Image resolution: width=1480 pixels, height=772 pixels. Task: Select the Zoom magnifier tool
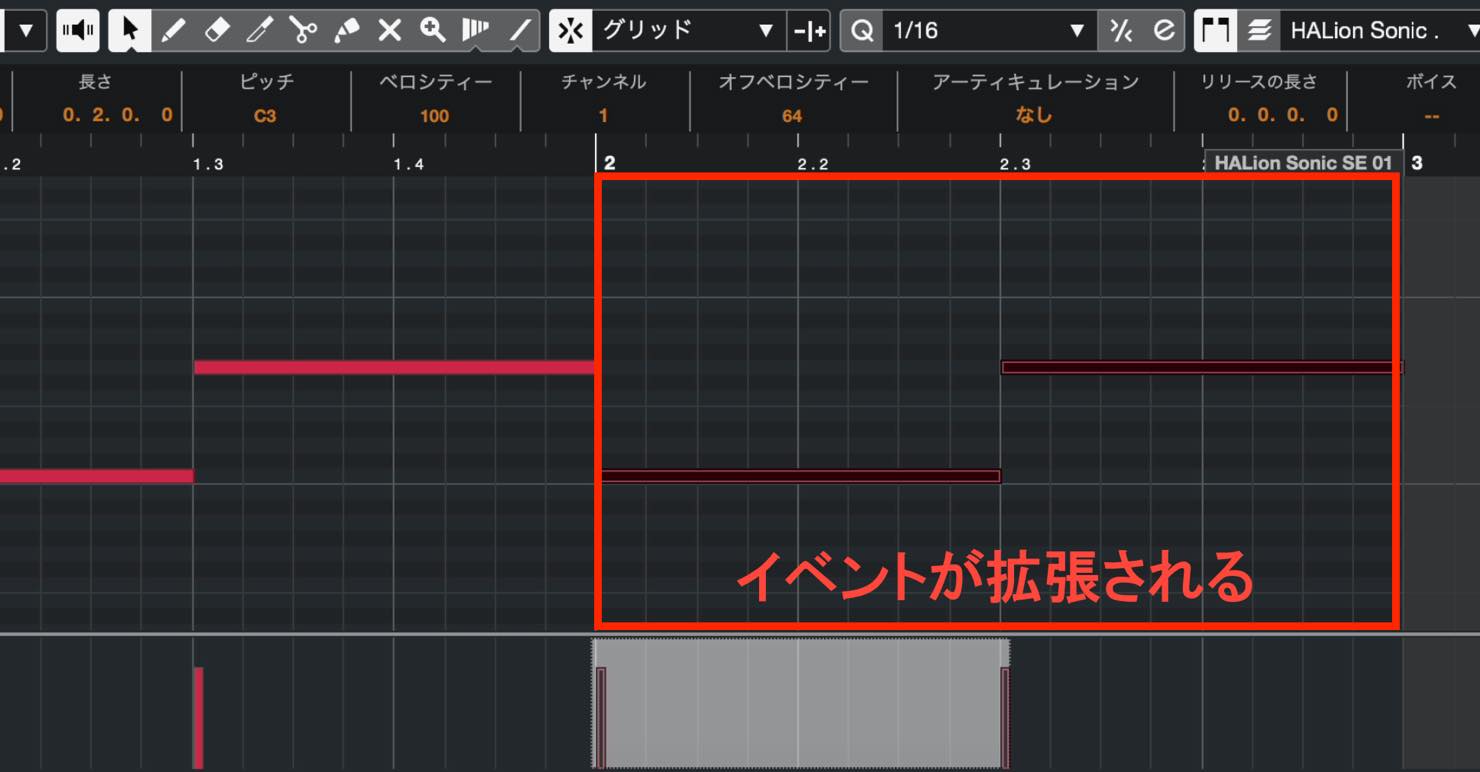(432, 30)
